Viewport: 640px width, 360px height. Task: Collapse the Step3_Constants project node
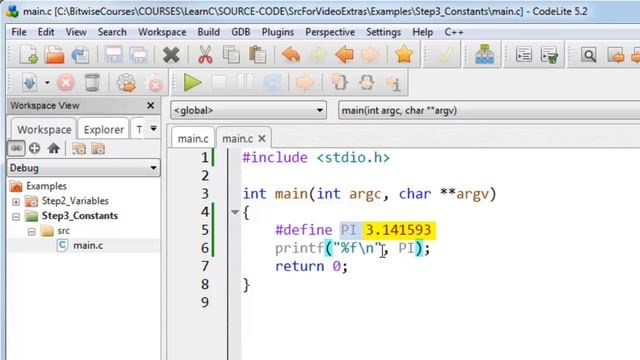[x=16, y=216]
